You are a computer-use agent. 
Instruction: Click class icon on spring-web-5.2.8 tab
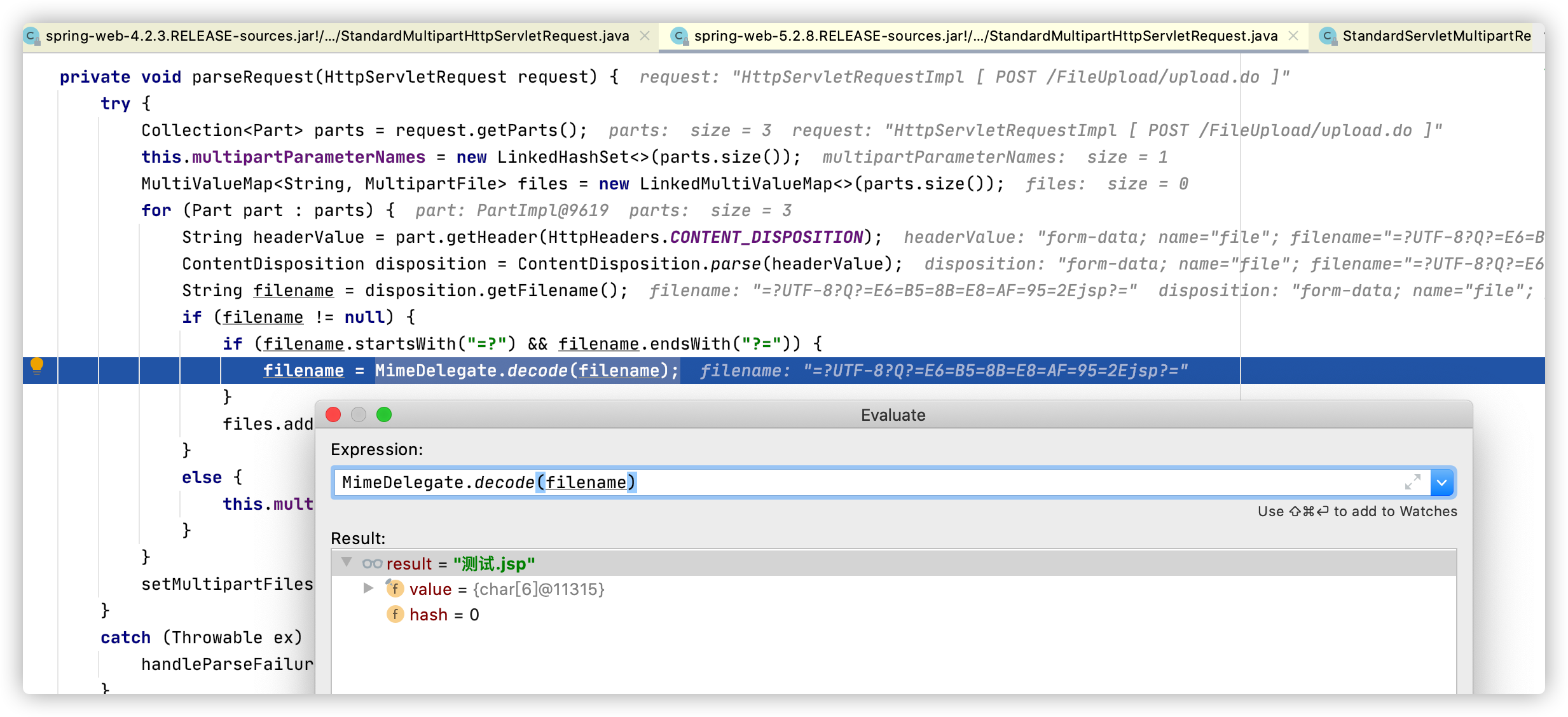(x=679, y=36)
